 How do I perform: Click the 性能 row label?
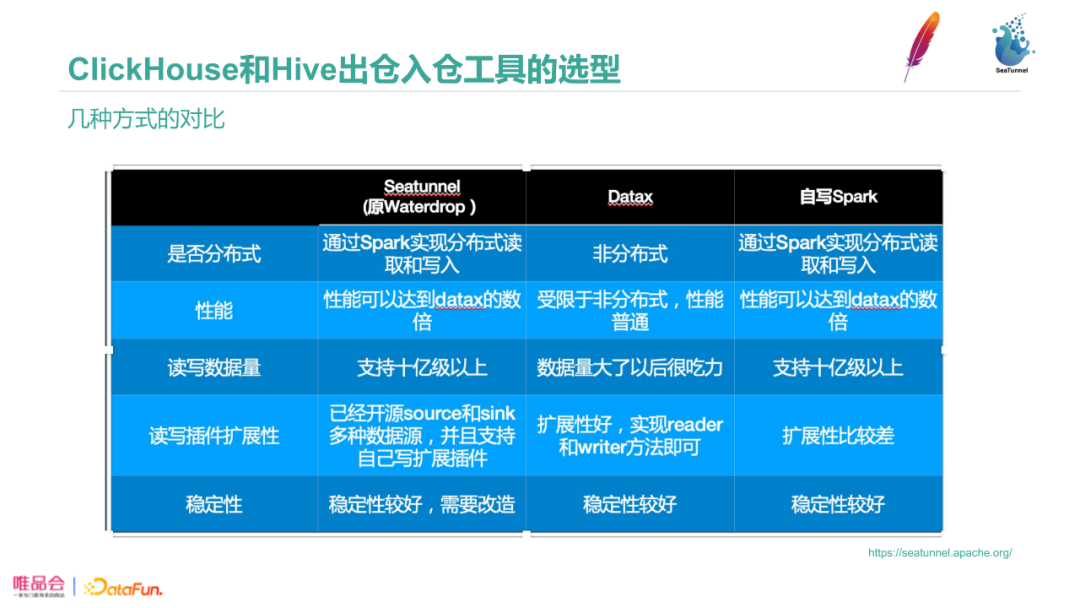[x=214, y=310]
